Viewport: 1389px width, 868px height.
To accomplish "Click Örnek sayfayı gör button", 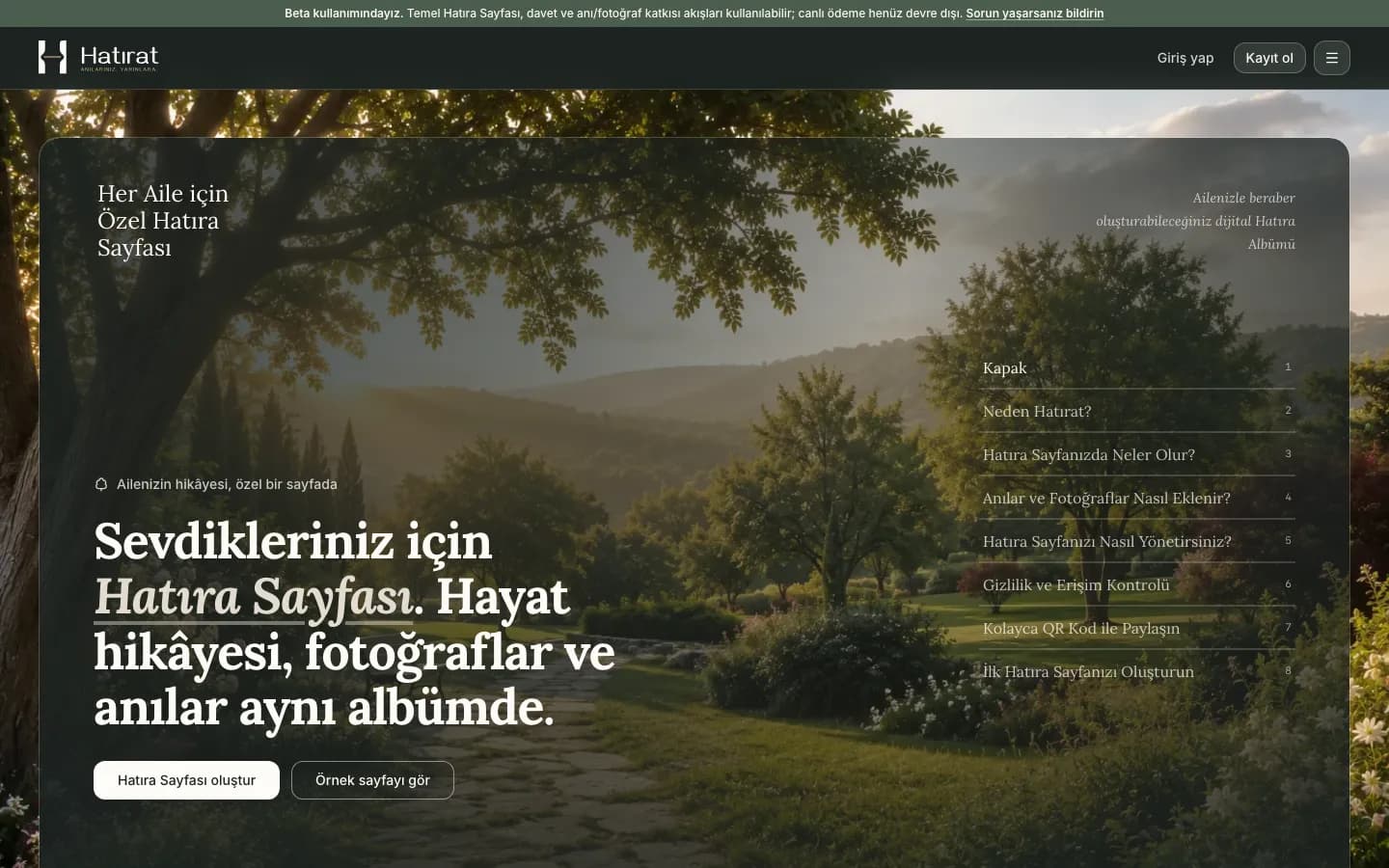I will click(x=372, y=780).
